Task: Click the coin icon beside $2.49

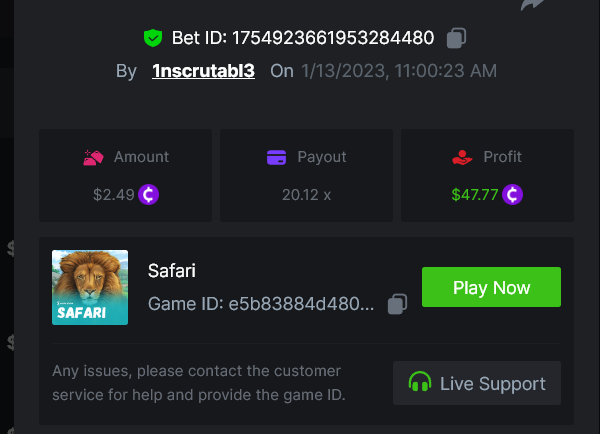Action: point(149,194)
